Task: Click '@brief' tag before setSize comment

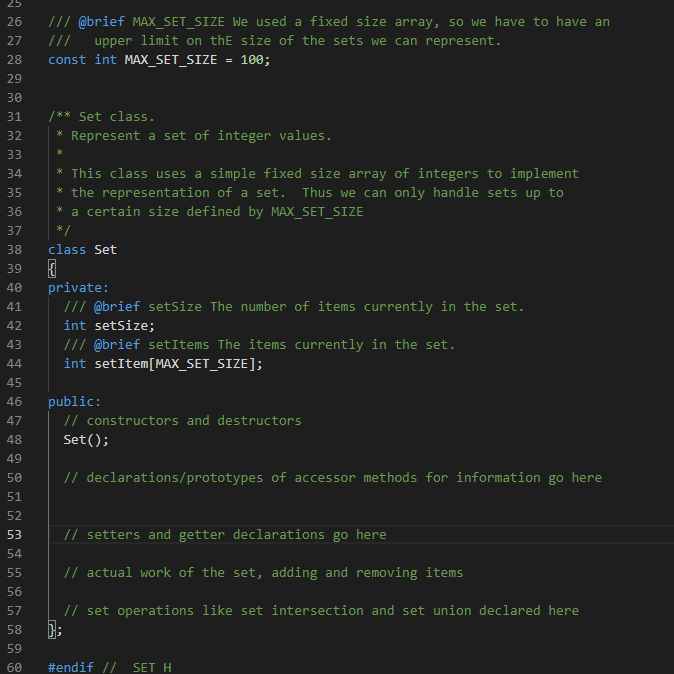Action: coord(117,306)
